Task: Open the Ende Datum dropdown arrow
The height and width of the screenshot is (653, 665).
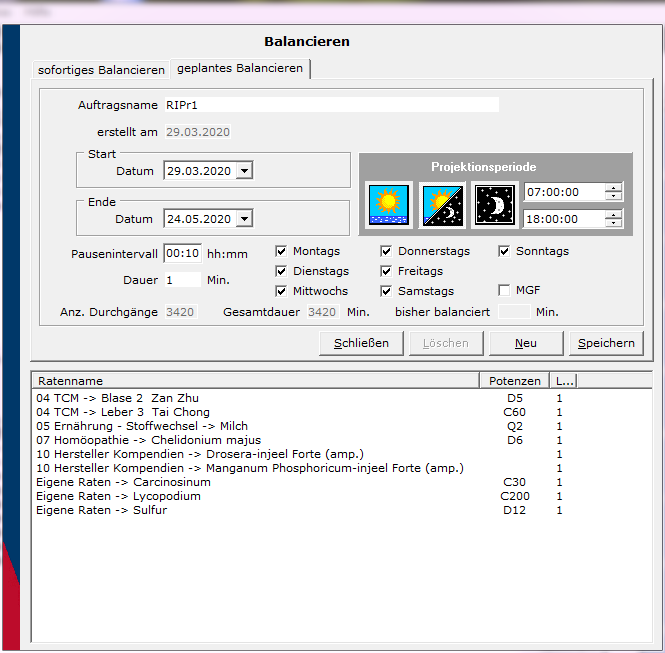Action: pos(244,219)
